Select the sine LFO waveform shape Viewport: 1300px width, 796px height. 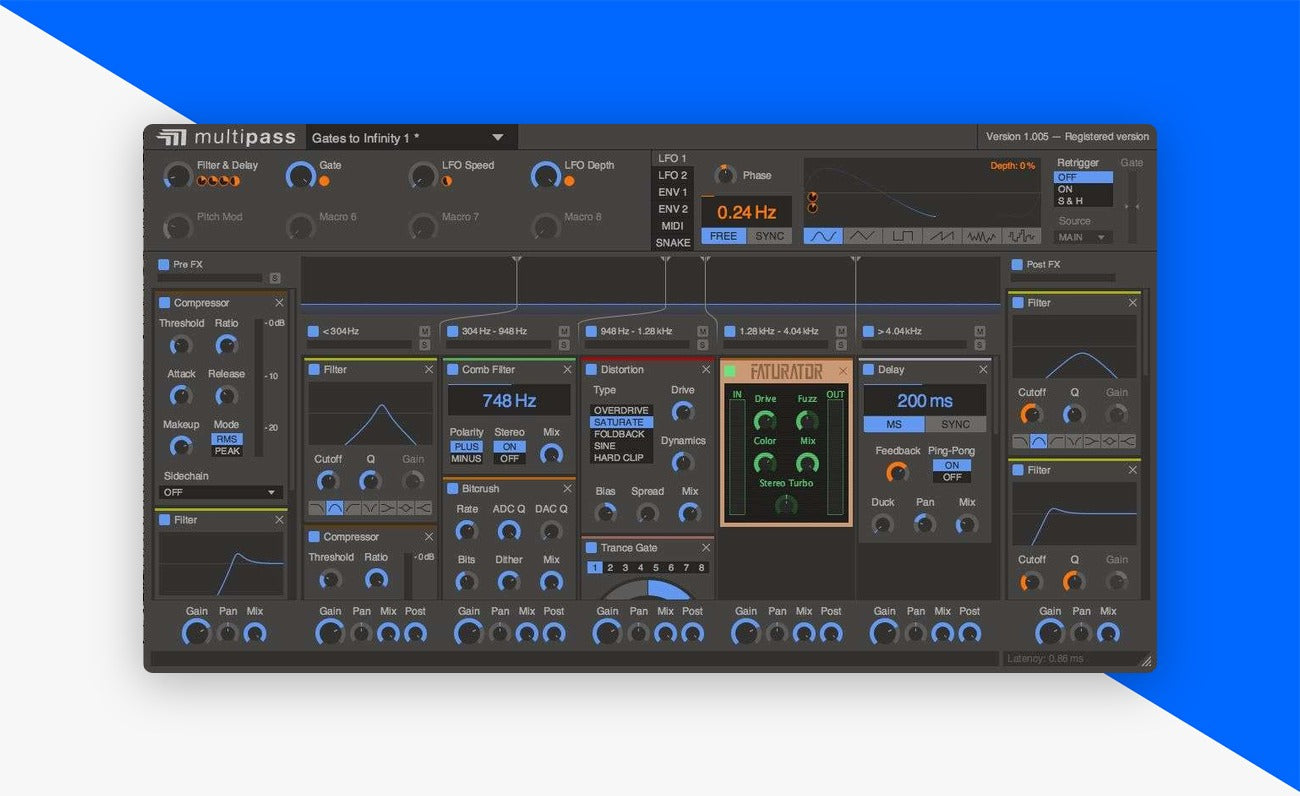click(x=823, y=237)
